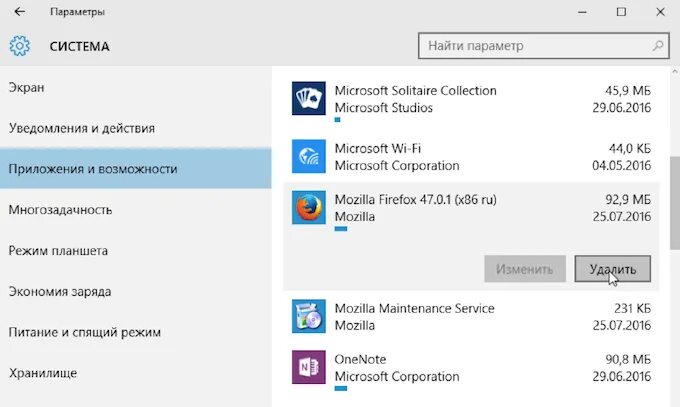Select Приложения и возможности in the sidebar

click(93, 169)
